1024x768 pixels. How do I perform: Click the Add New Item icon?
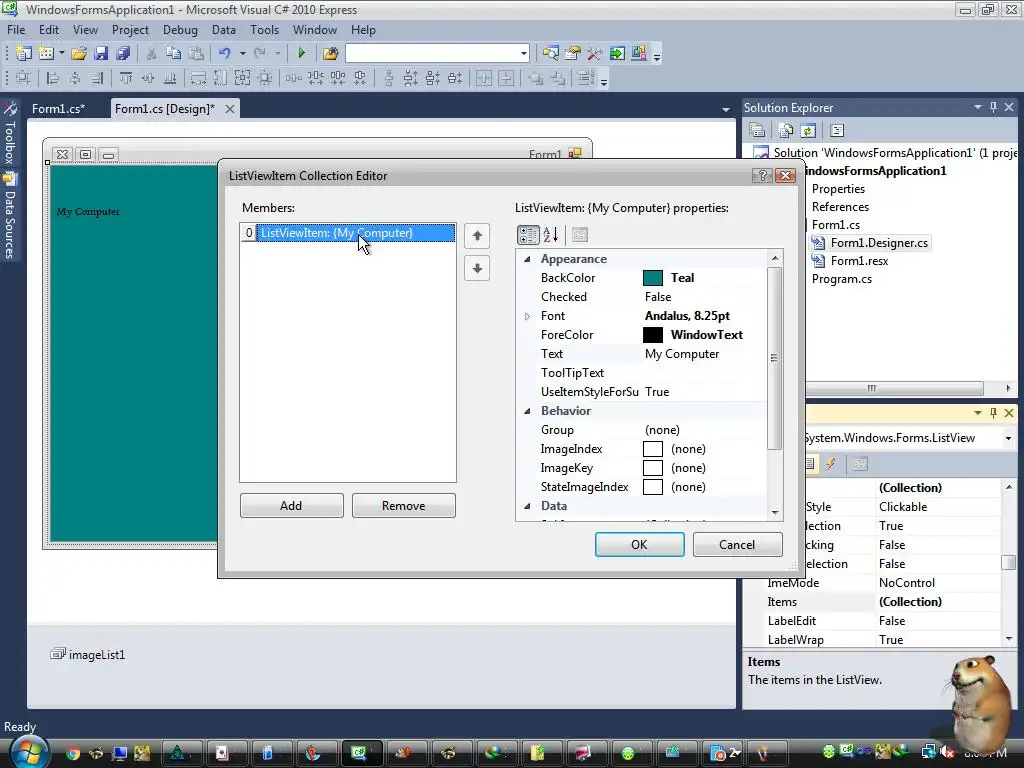[46, 54]
